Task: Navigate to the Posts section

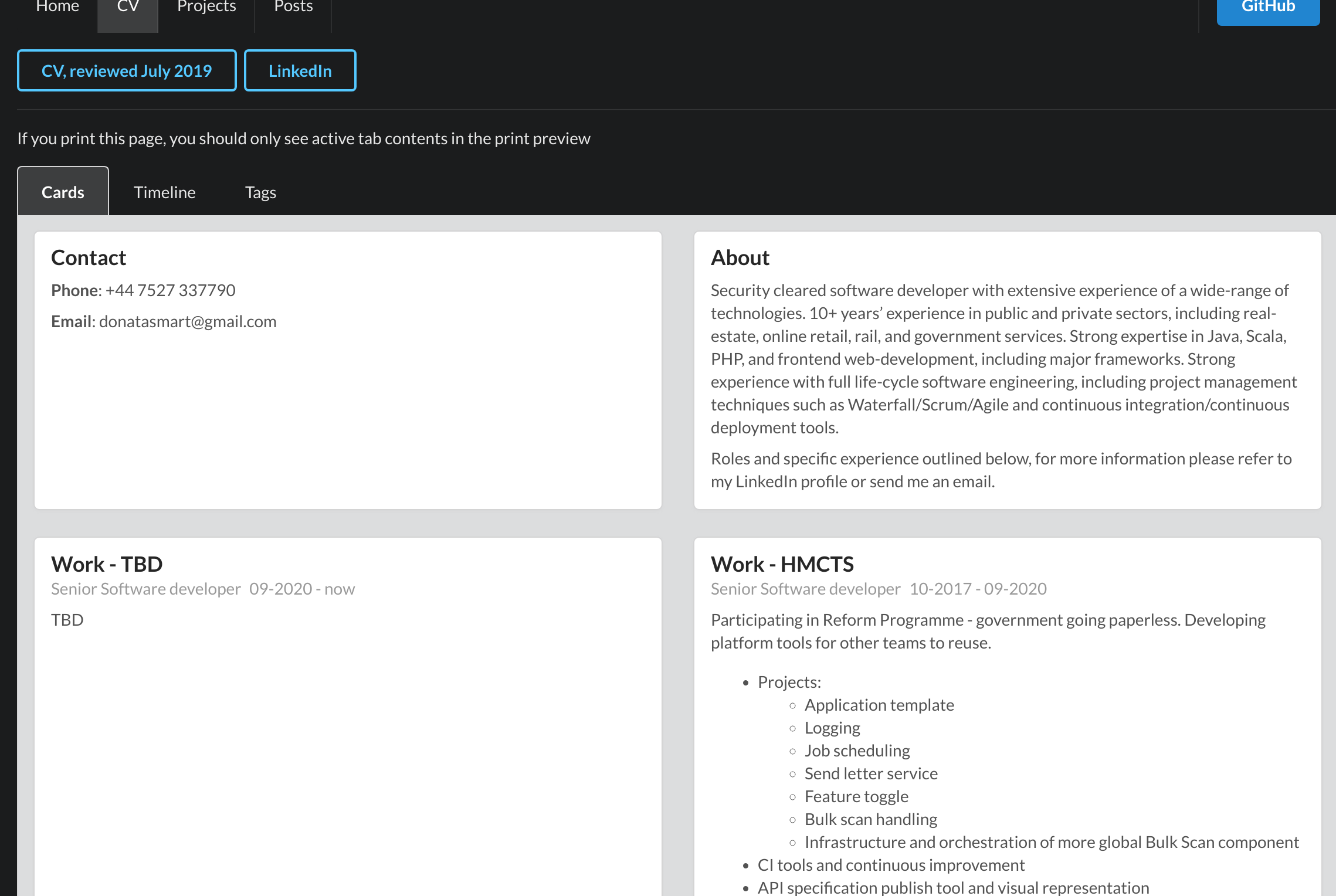Action: click(293, 7)
